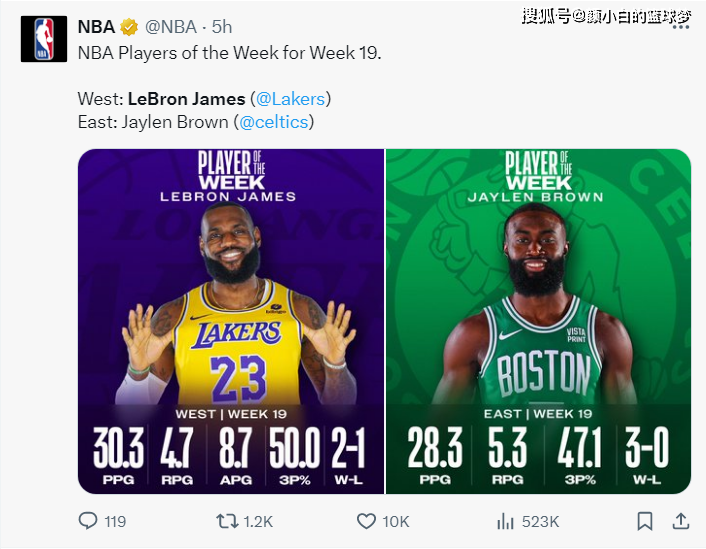Bookmark this NBA tweet
The width and height of the screenshot is (706, 549).
(645, 521)
